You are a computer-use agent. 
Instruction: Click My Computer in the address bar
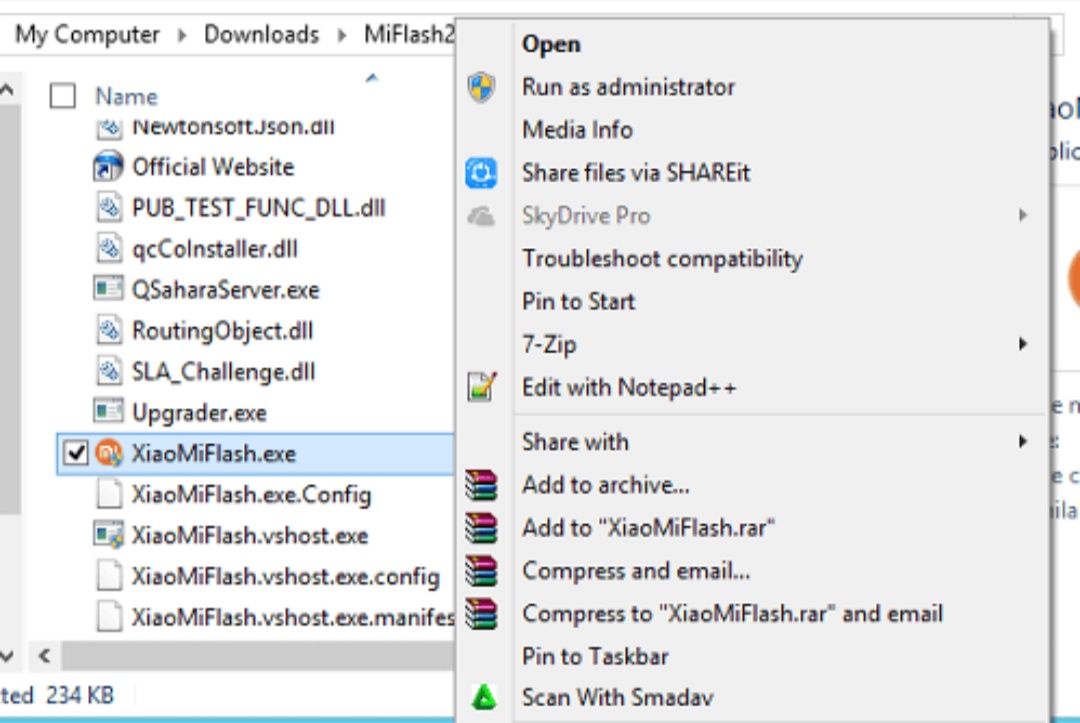(87, 34)
